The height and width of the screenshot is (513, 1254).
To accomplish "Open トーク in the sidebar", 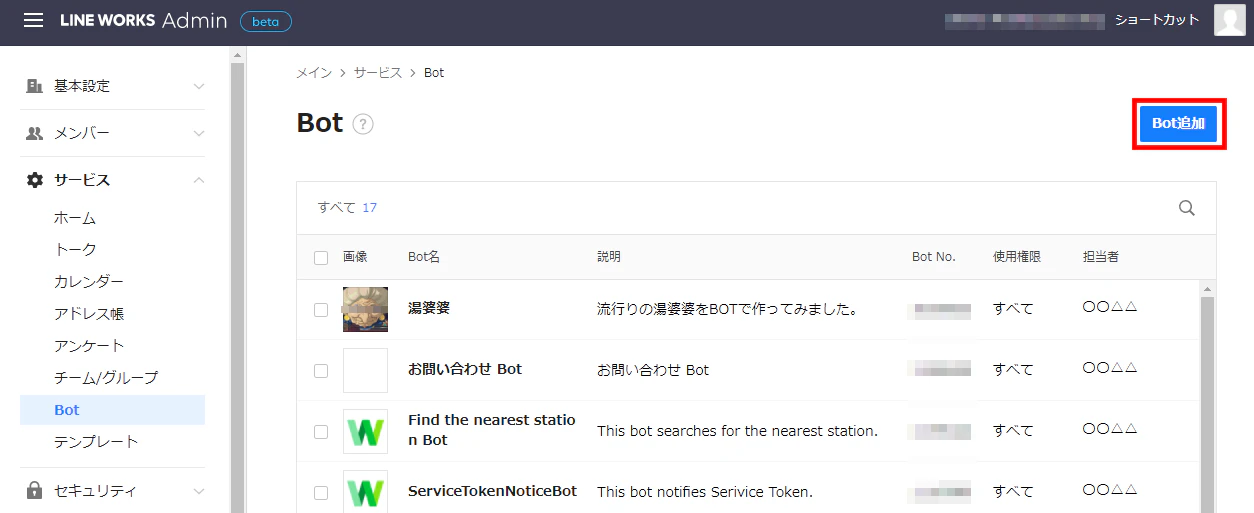I will [x=75, y=250].
